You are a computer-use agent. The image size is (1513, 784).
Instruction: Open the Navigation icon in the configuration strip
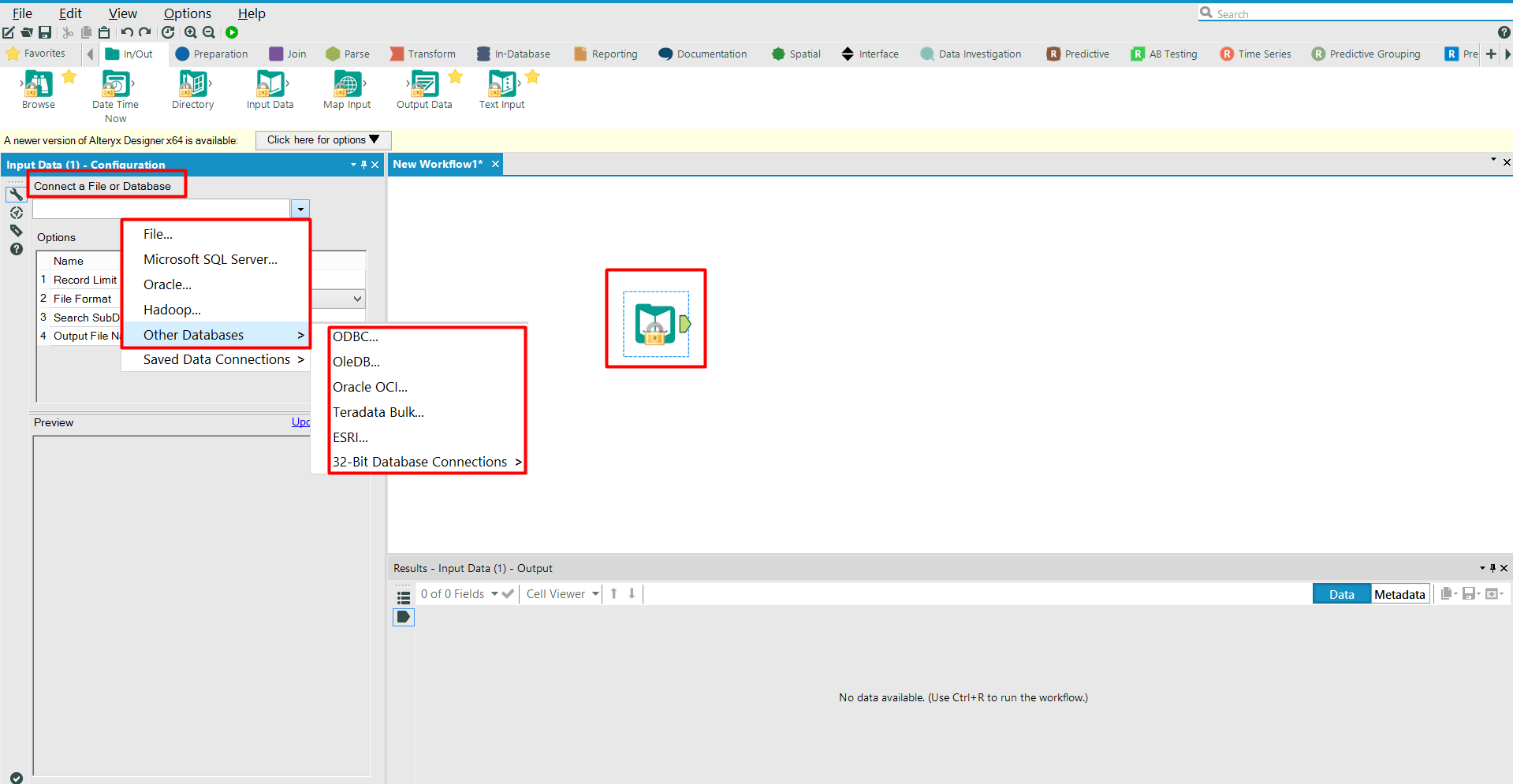pyautogui.click(x=16, y=213)
